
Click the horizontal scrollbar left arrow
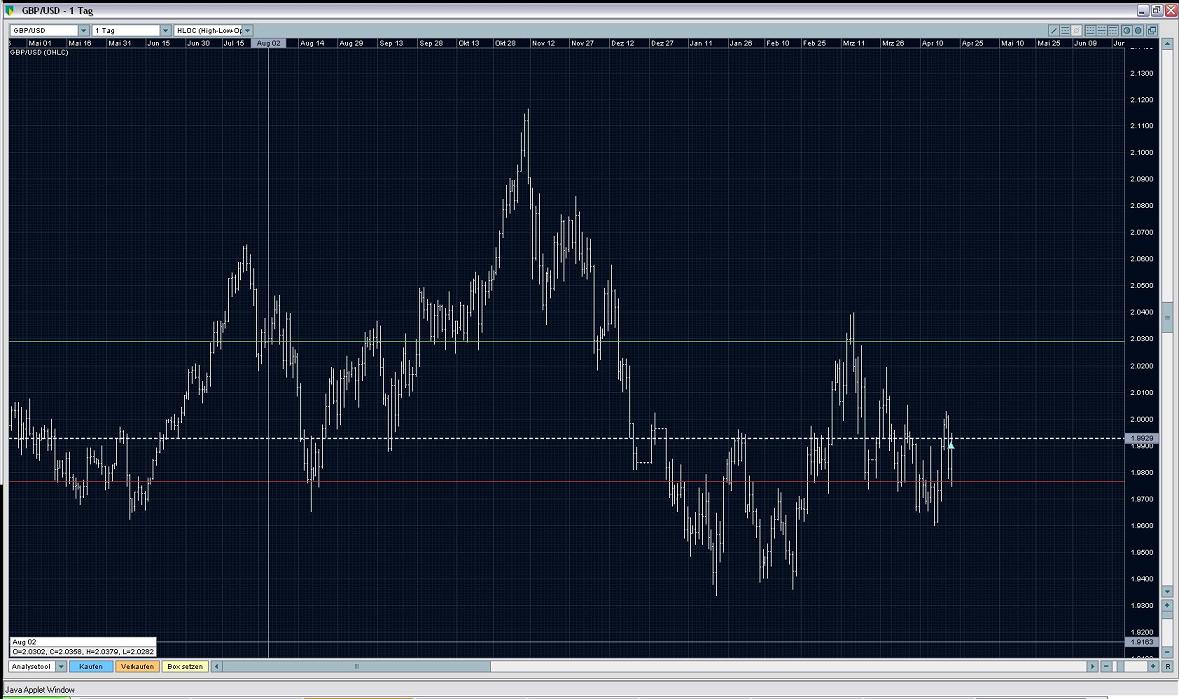(217, 666)
